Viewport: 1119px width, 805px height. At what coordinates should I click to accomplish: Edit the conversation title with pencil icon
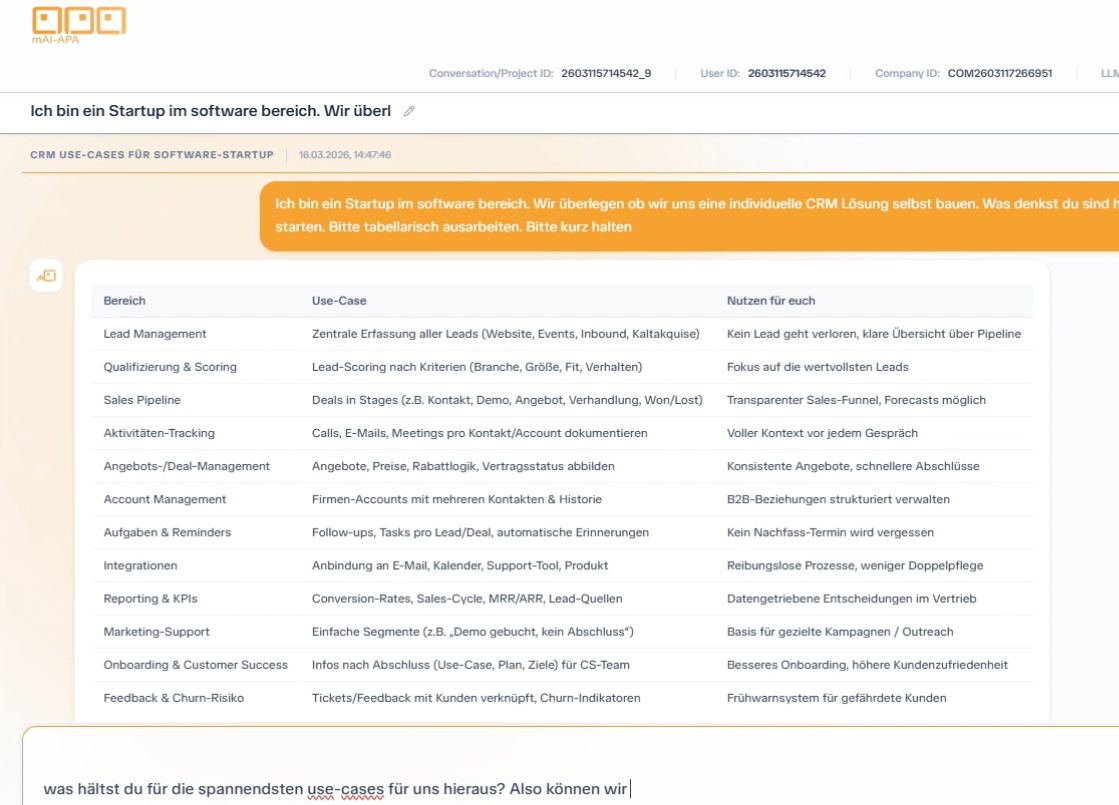(409, 111)
